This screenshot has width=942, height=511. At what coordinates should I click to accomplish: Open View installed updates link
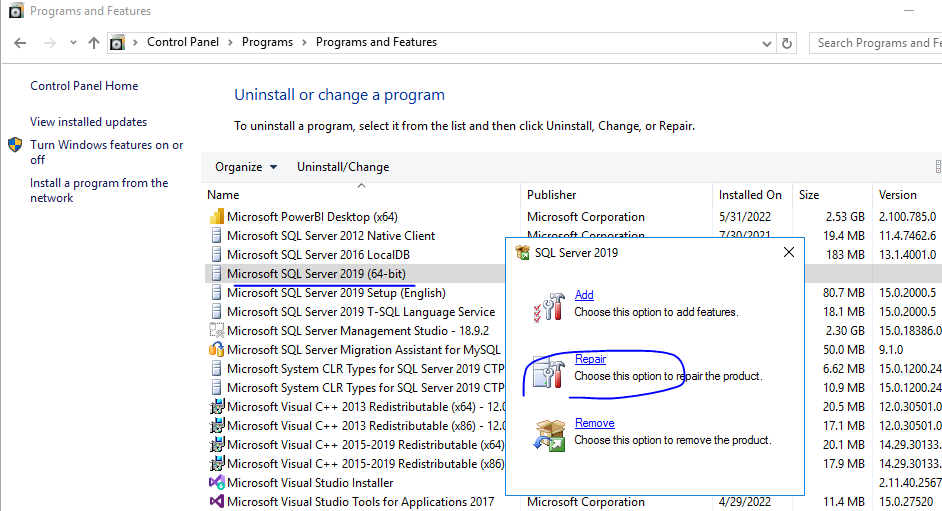click(x=88, y=122)
